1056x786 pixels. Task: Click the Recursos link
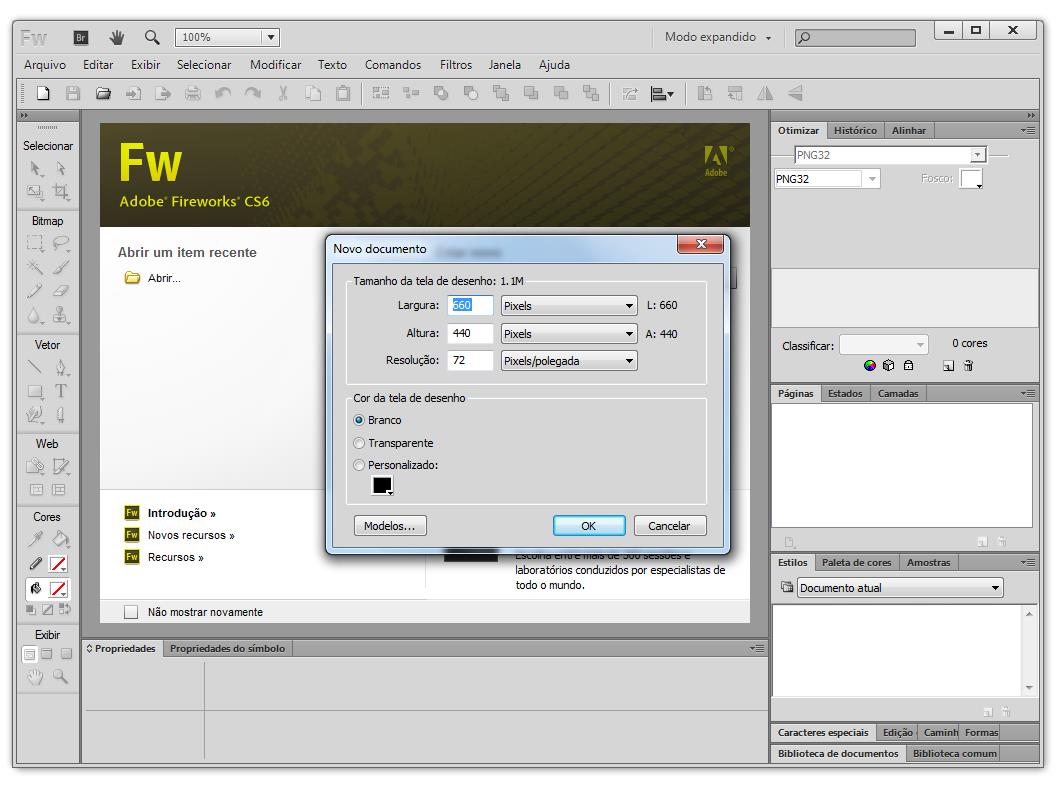[175, 557]
